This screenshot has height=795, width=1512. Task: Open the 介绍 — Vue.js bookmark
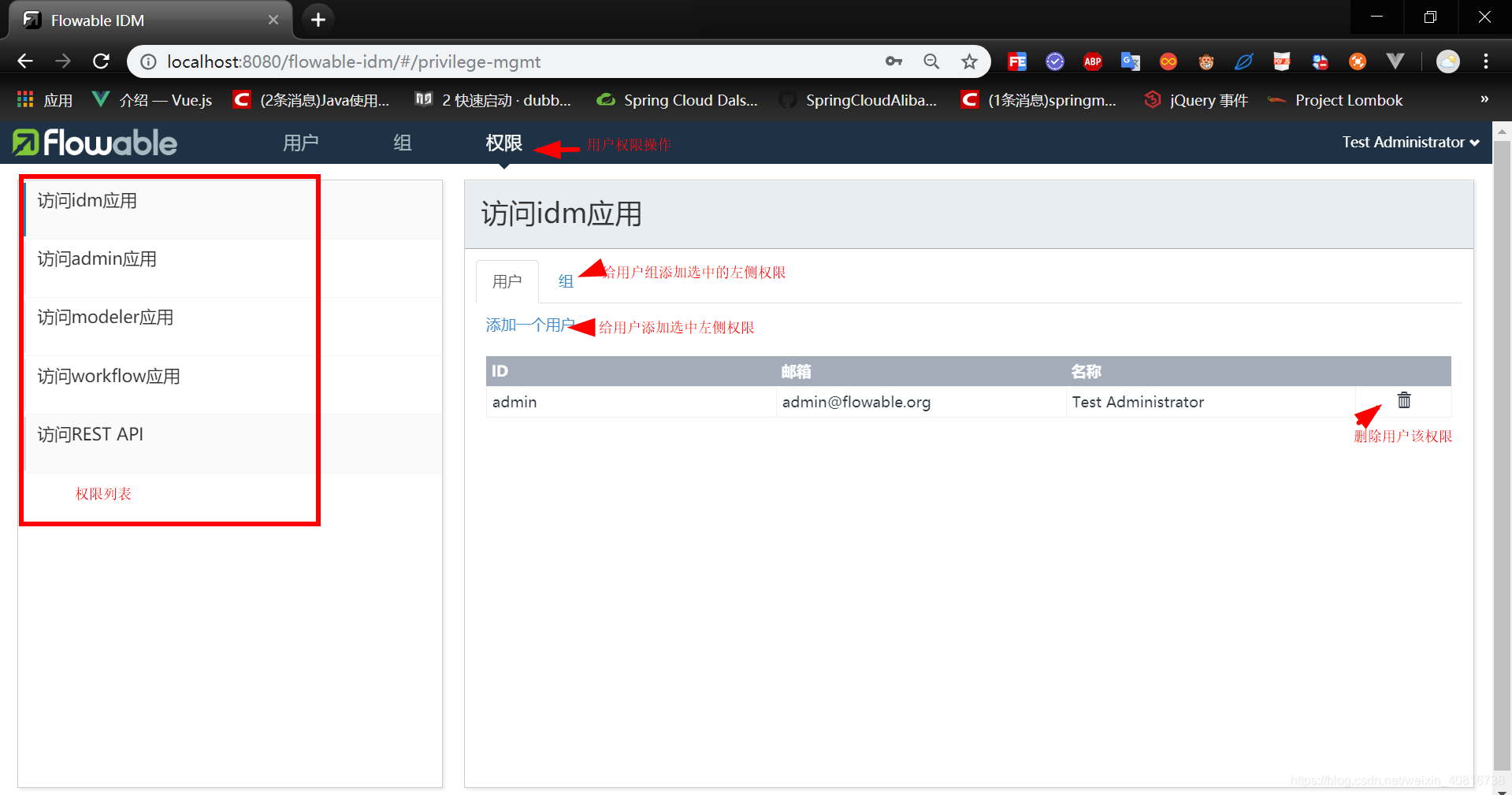[x=152, y=100]
